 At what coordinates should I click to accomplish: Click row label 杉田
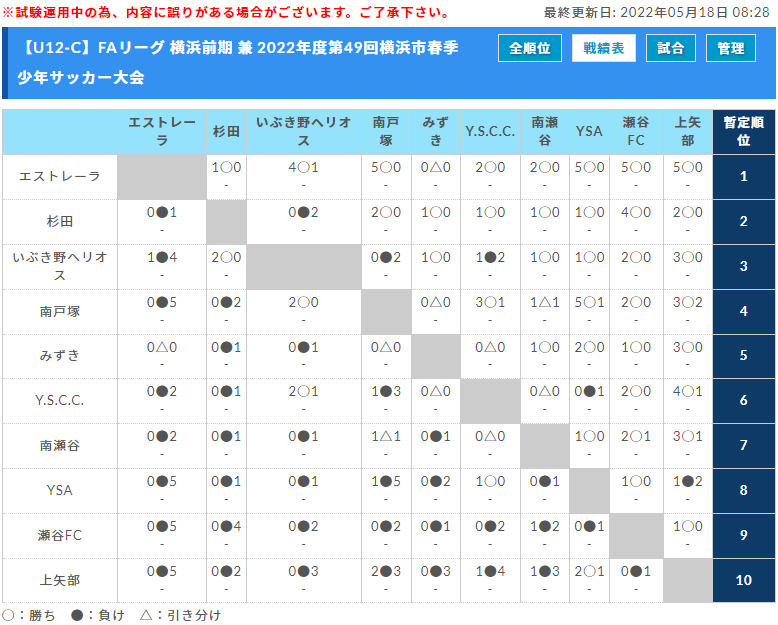click(x=60, y=221)
